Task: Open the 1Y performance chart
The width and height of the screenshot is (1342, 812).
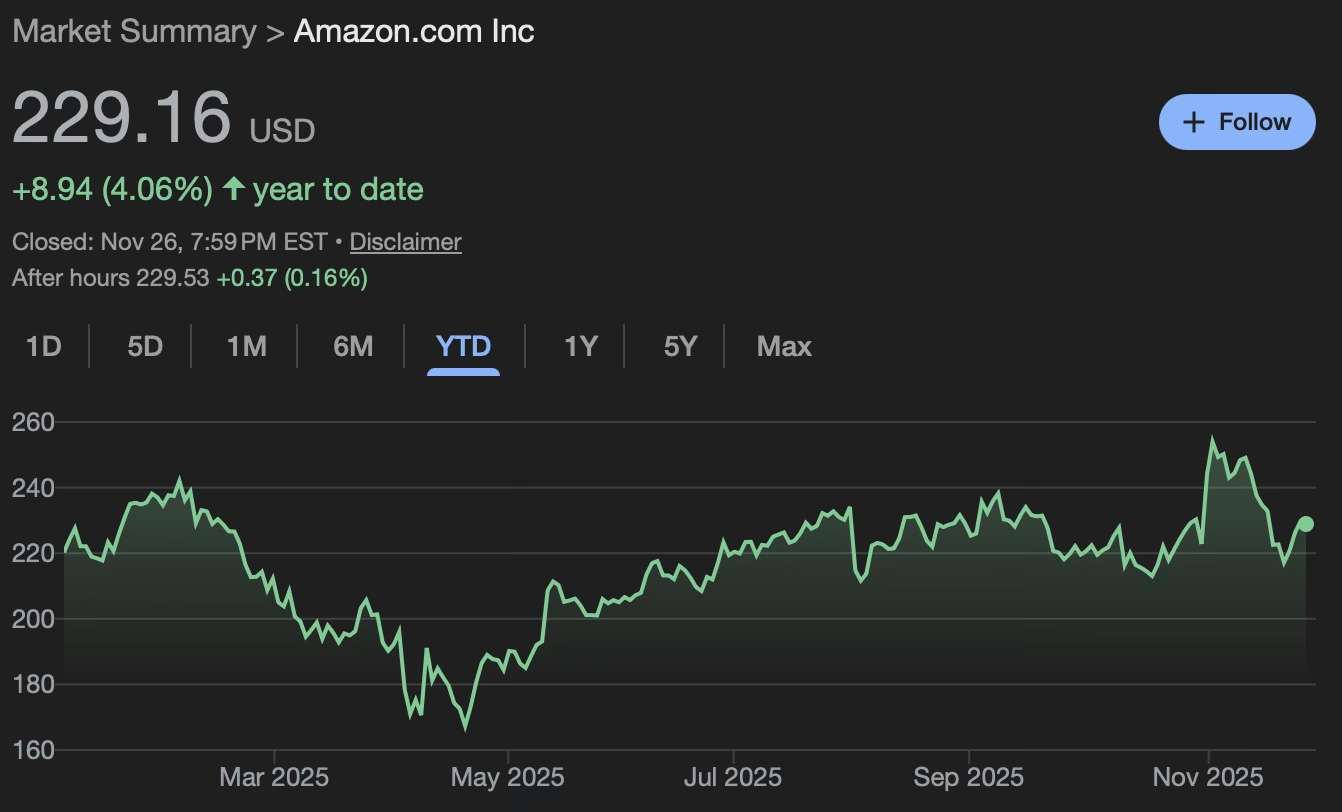Action: click(580, 346)
